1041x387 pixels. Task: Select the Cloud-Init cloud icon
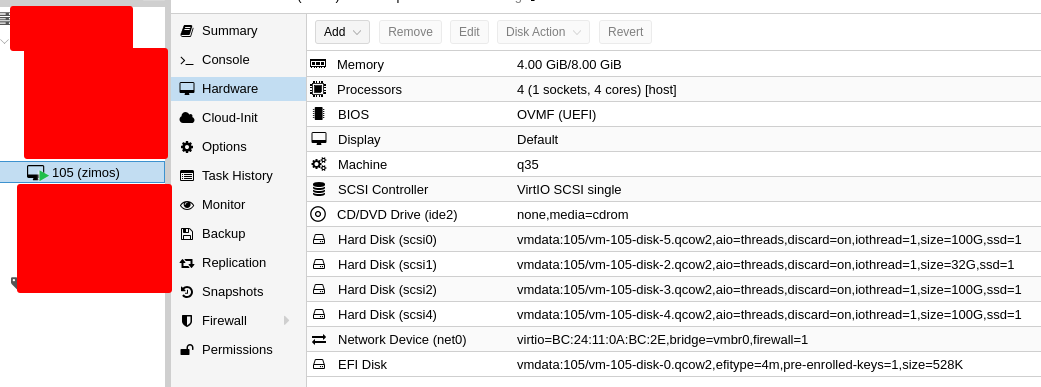(187, 117)
